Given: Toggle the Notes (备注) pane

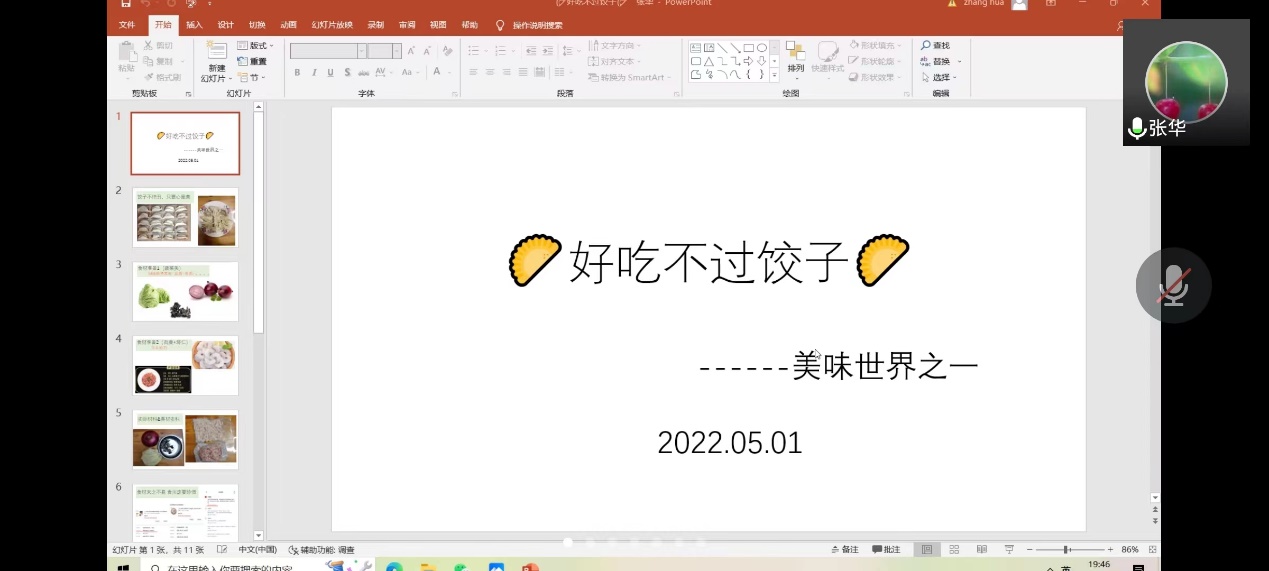Looking at the screenshot, I should click(845, 550).
